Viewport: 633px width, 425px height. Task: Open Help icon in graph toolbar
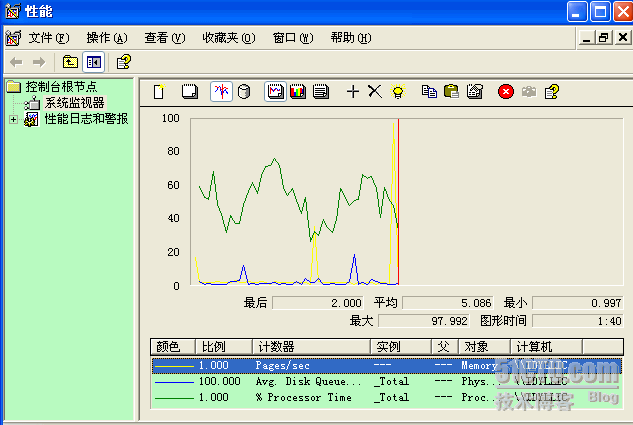point(552,92)
